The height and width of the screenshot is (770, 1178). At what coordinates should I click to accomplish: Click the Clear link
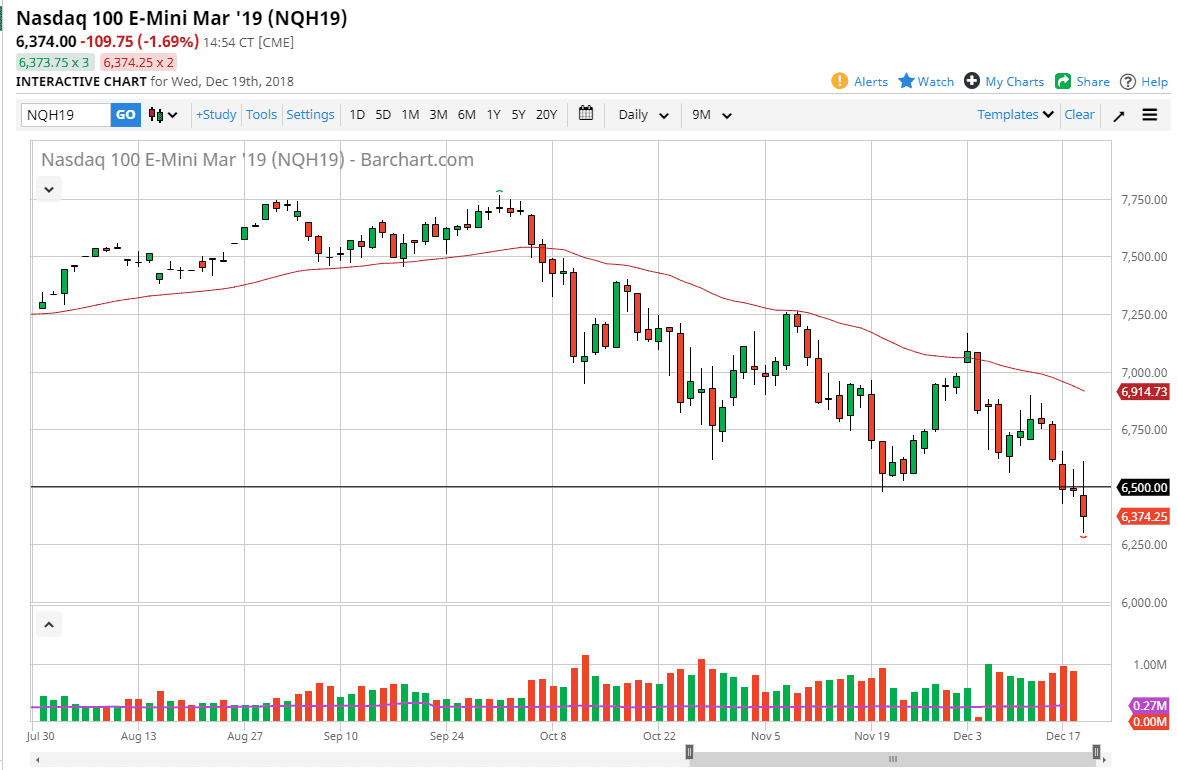coord(1079,114)
